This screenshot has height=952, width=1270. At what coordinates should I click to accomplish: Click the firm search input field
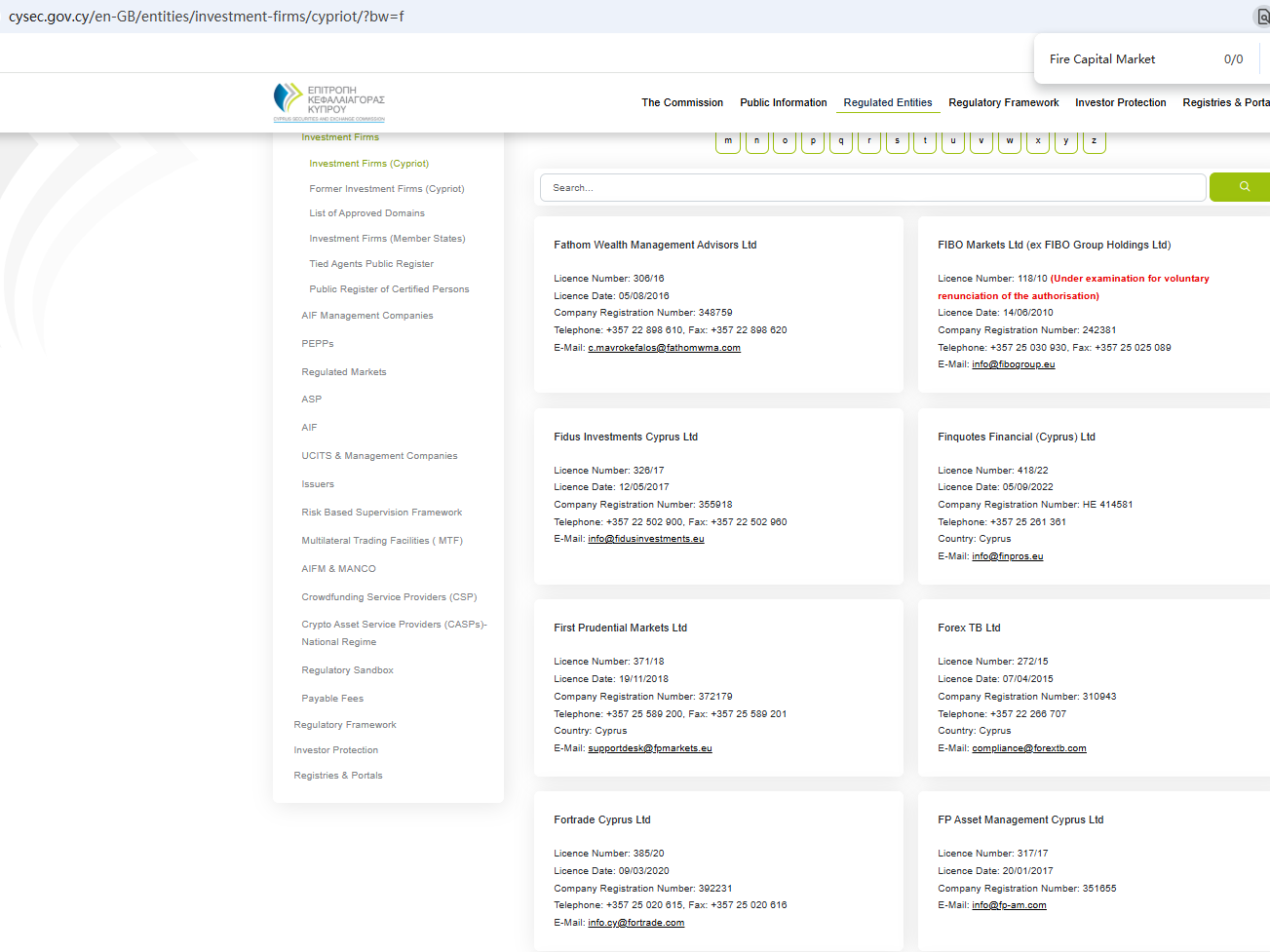click(872, 188)
